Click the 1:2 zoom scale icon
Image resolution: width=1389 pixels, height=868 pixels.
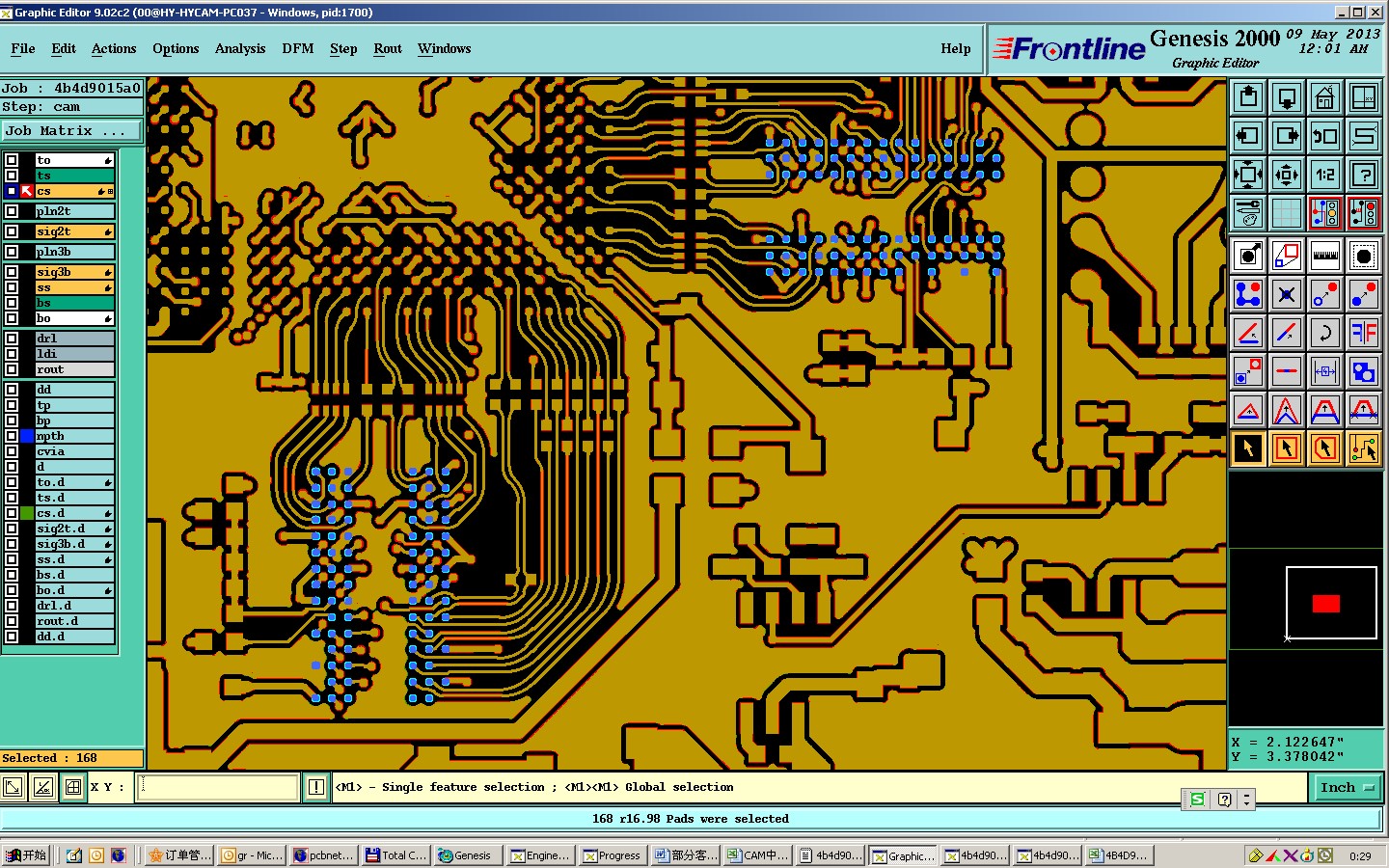tap(1324, 175)
